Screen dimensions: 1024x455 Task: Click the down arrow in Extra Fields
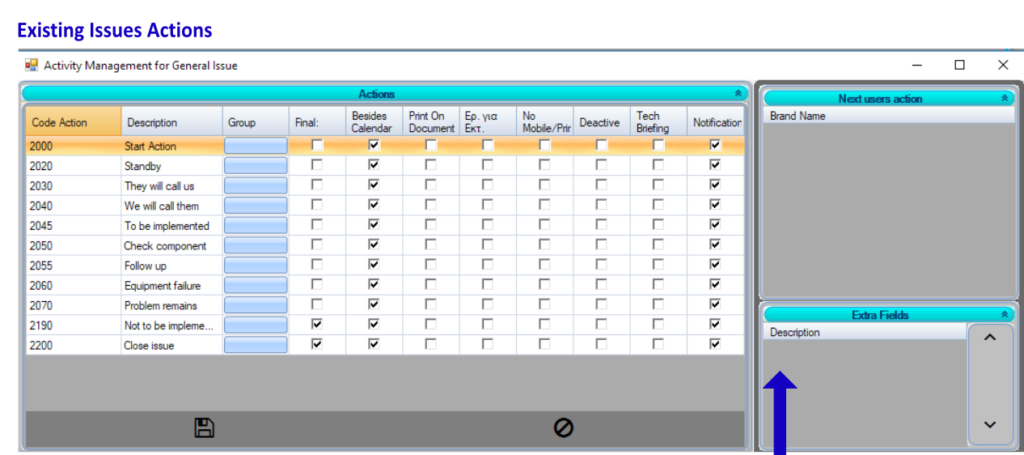[990, 424]
